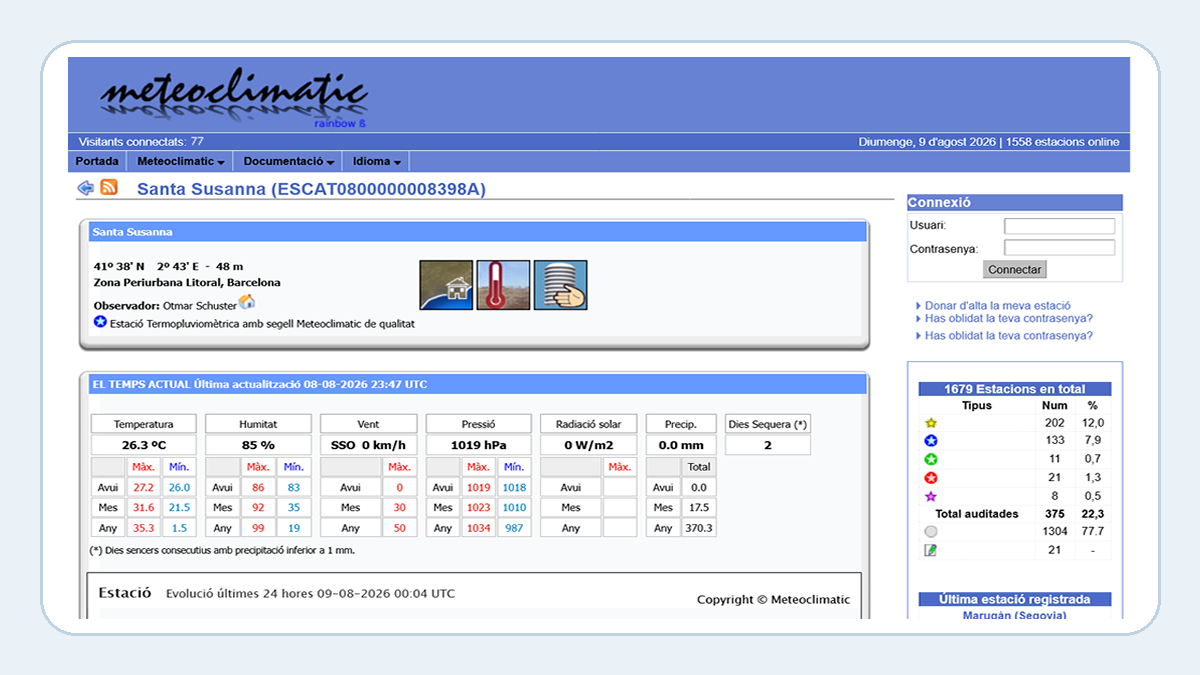Image resolution: width=1200 pixels, height=675 pixels.
Task: Click the Connectar button
Action: 1015,269
